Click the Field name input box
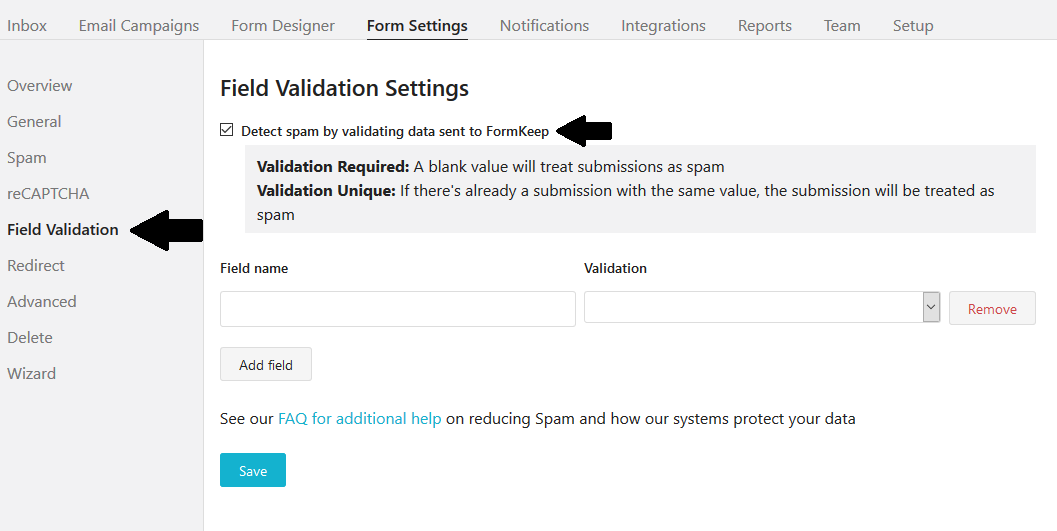The width and height of the screenshot is (1057, 531). pos(397,309)
